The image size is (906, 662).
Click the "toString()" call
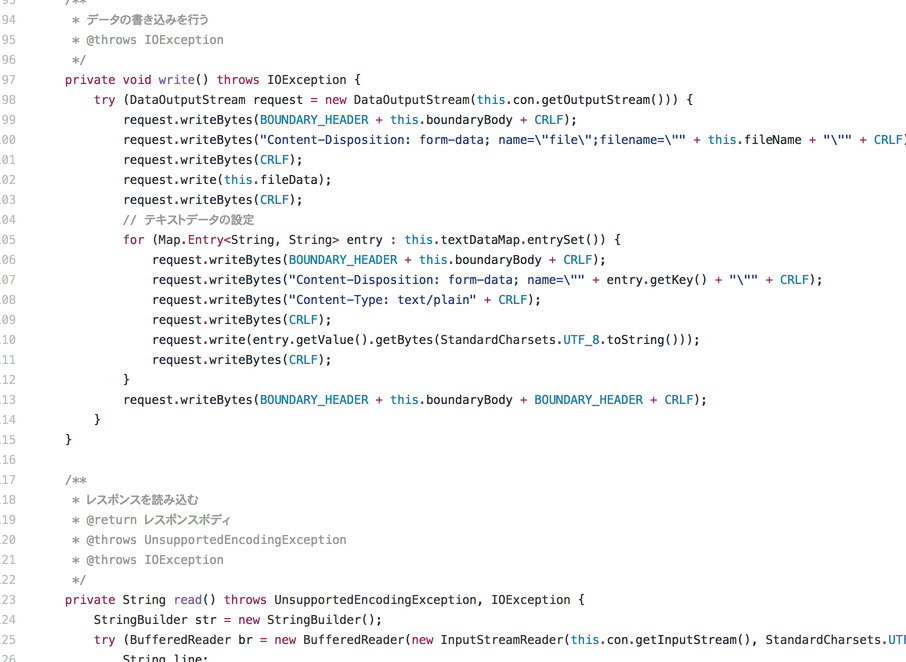638,340
